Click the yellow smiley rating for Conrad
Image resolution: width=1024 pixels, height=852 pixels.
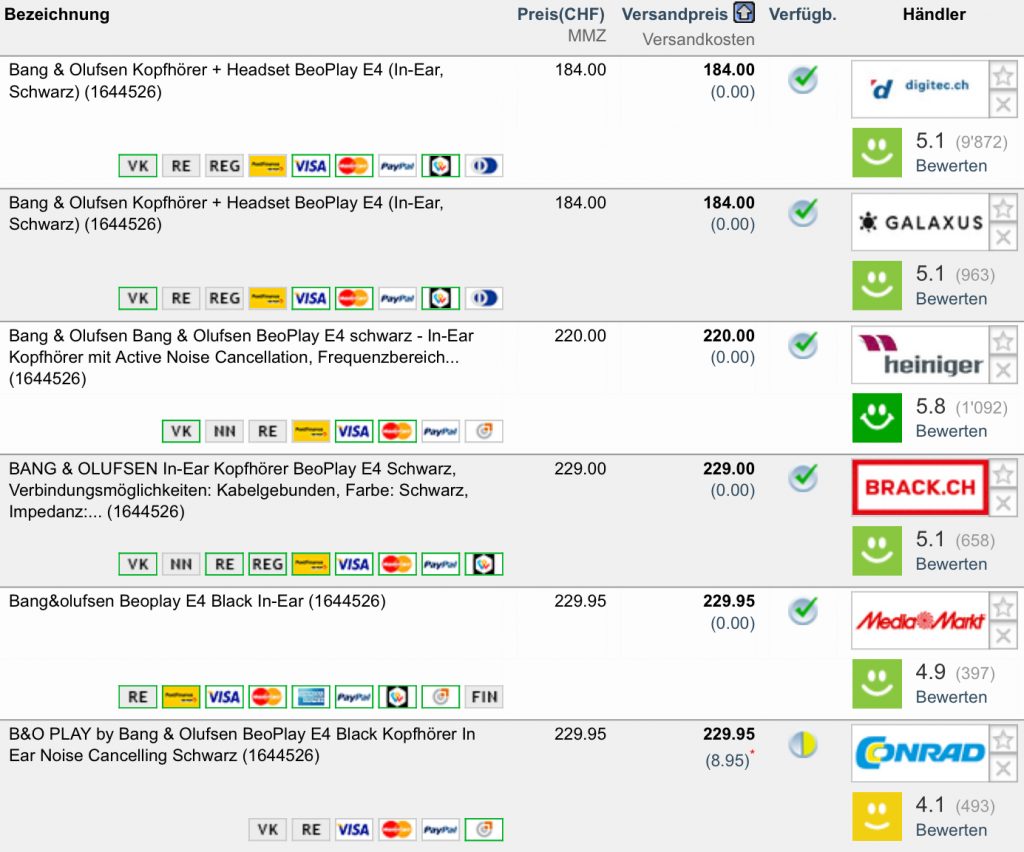click(877, 816)
